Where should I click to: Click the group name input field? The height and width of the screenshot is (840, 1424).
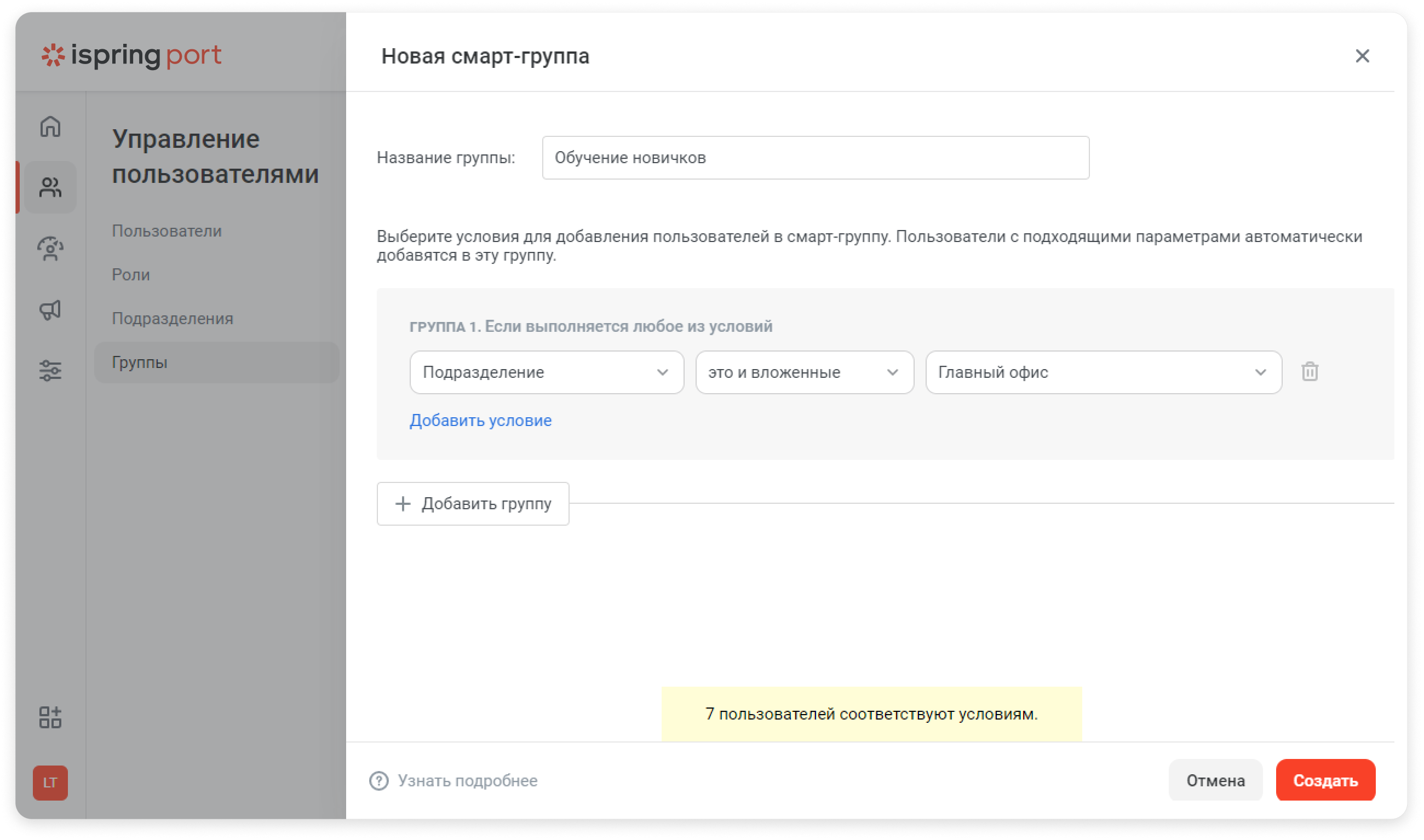(x=816, y=157)
